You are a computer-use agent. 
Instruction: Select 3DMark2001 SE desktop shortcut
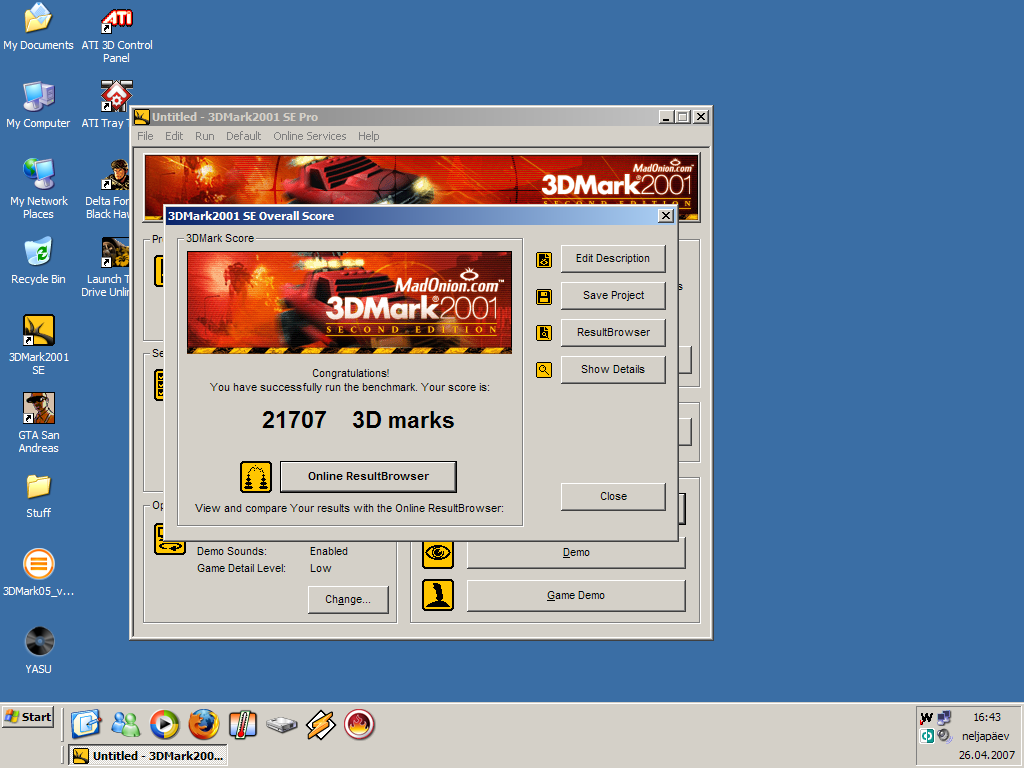tap(39, 345)
